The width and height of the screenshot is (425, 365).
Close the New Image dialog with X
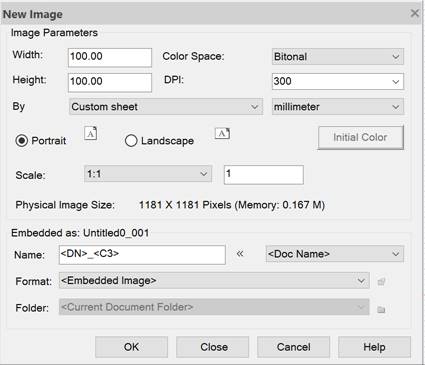(x=415, y=13)
